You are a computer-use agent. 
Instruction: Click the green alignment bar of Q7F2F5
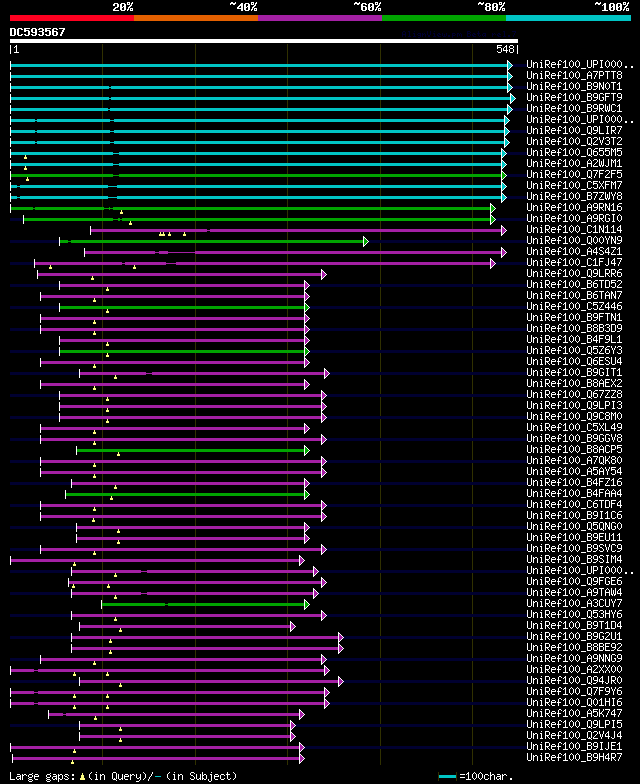256,176
